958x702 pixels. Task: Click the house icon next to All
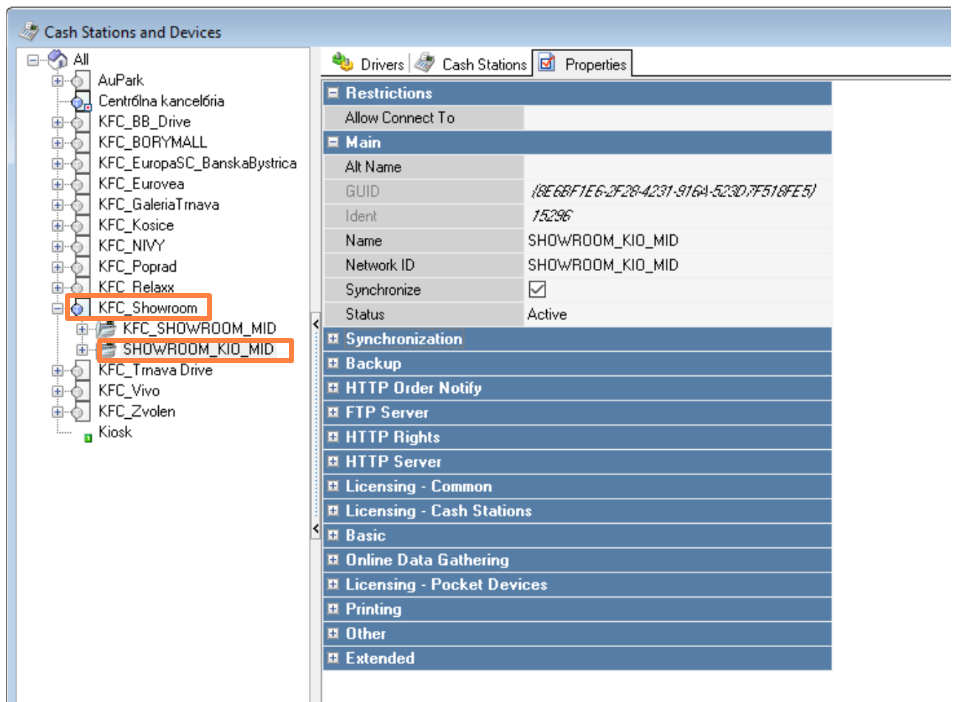point(58,59)
